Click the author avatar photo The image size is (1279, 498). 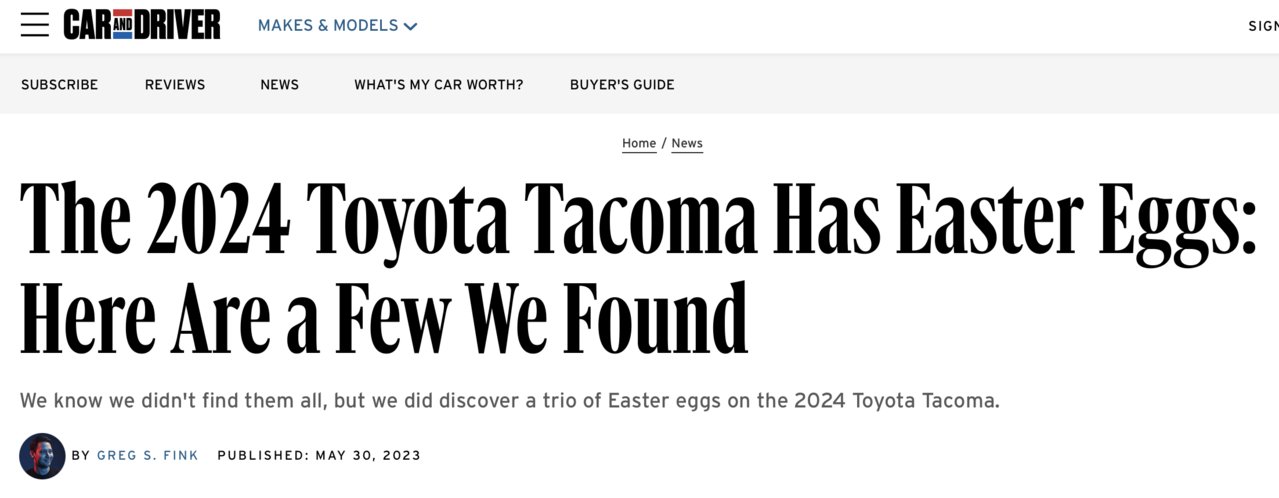[42, 456]
